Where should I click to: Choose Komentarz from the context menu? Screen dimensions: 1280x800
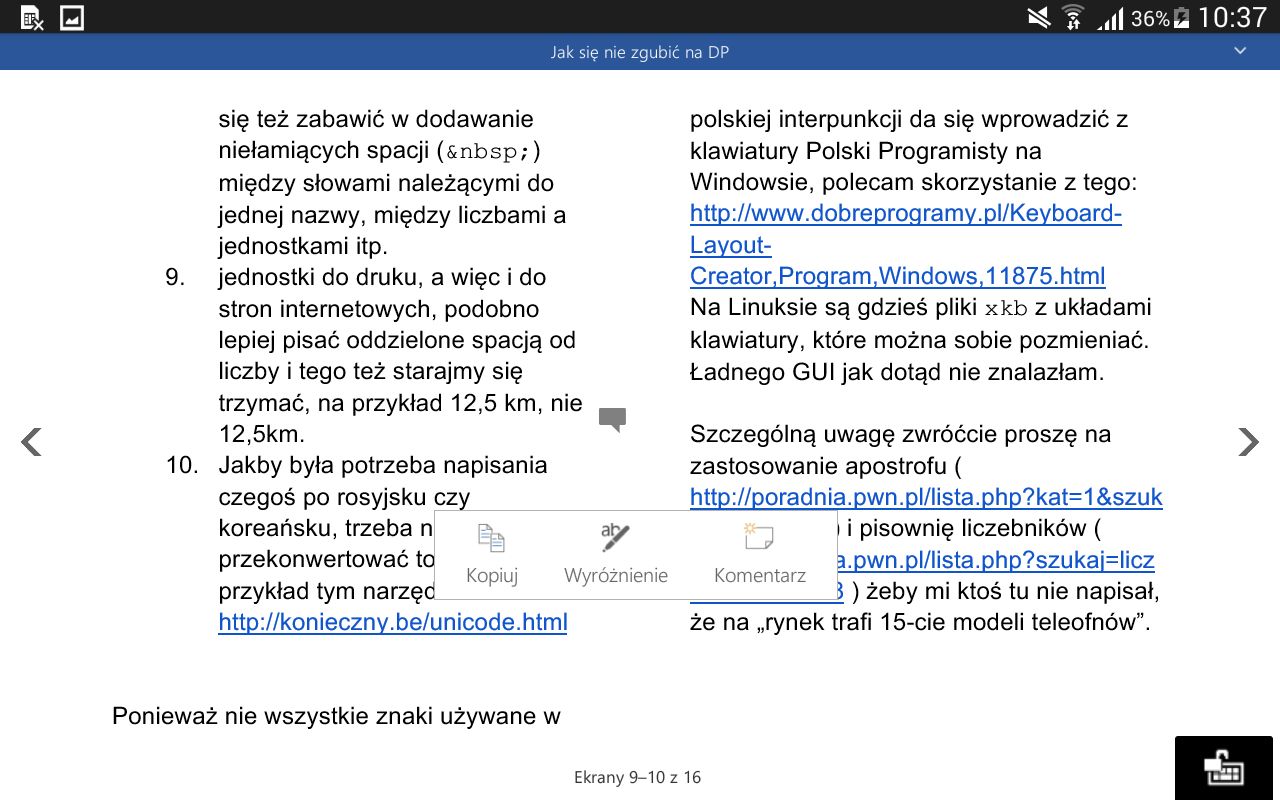[759, 554]
